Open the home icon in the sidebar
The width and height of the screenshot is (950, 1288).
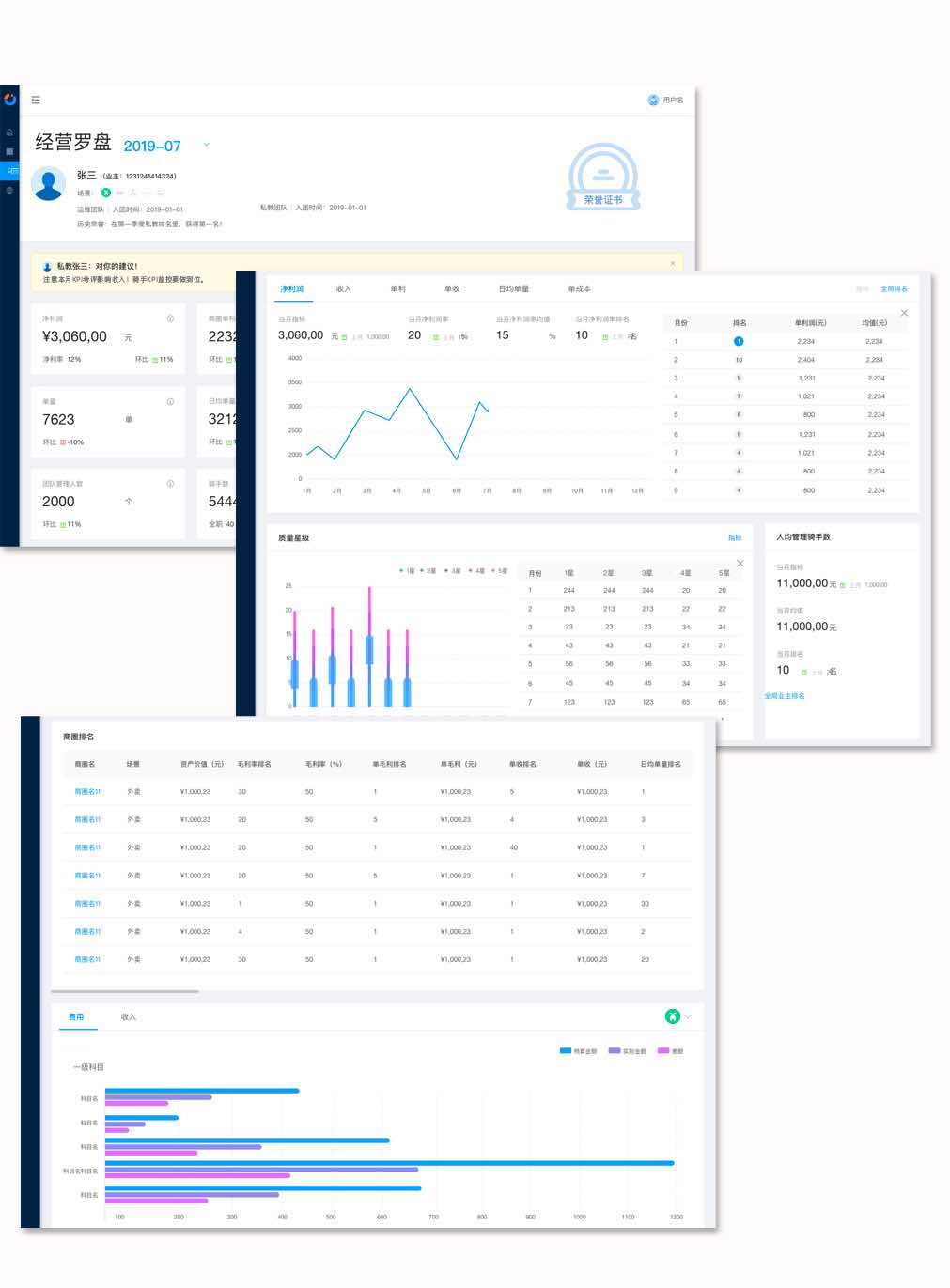[x=9, y=132]
